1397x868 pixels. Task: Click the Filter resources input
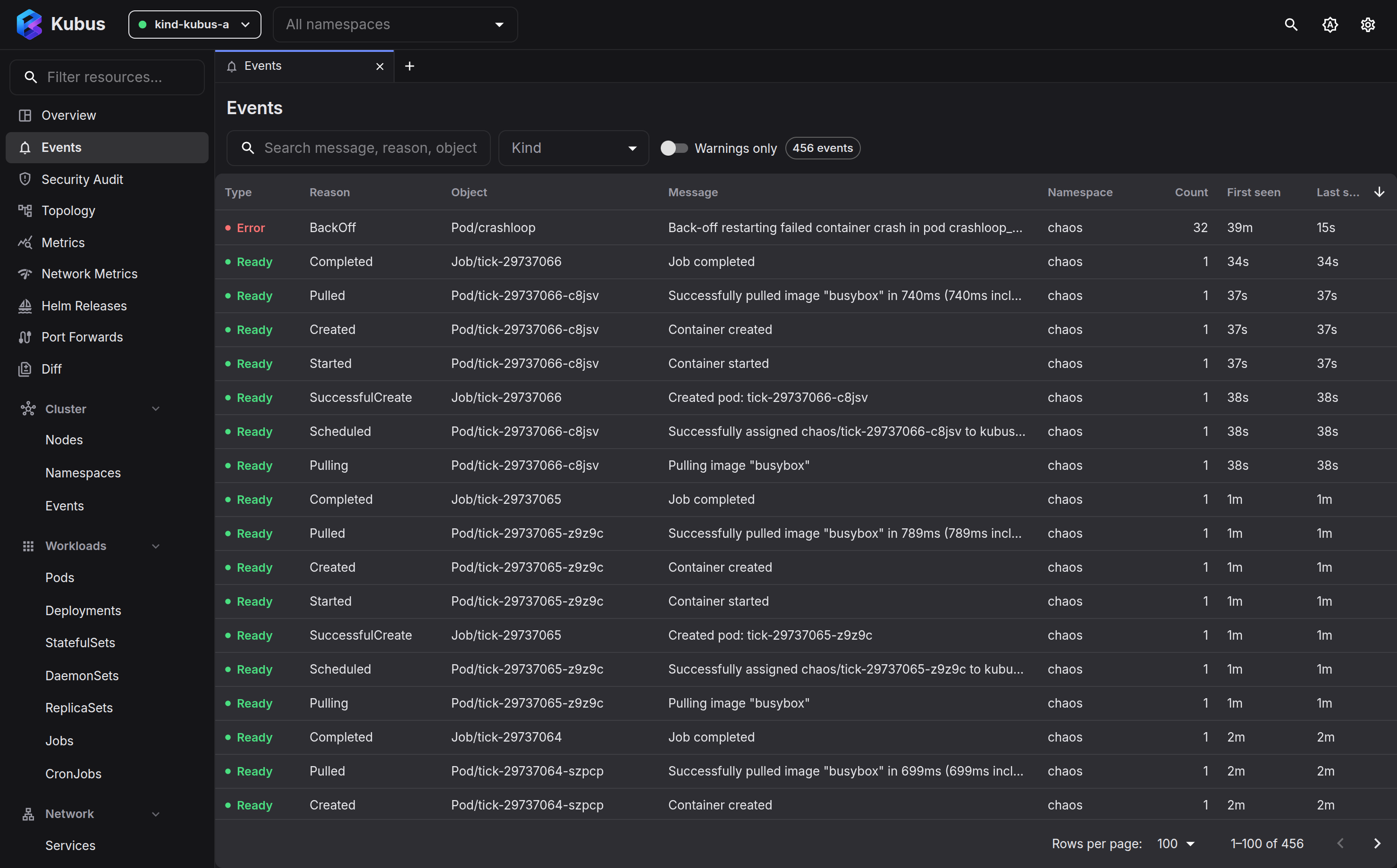point(108,77)
